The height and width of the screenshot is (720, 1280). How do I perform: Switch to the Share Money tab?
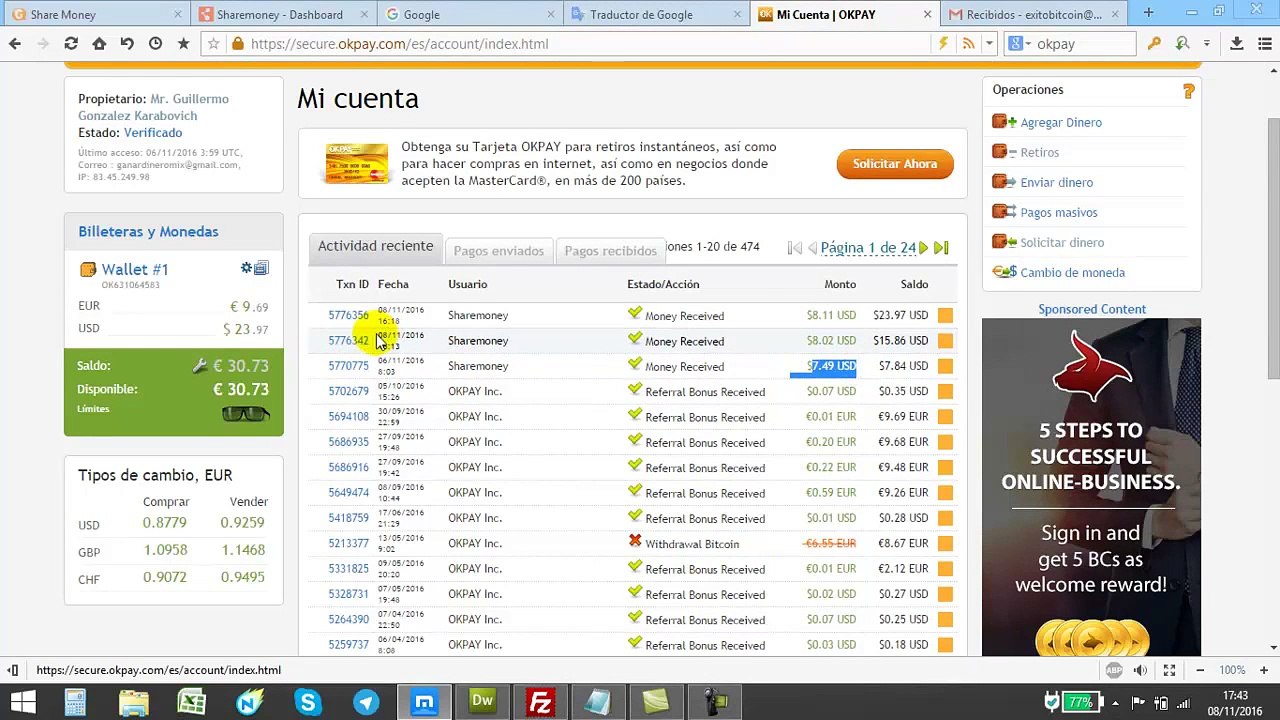pyautogui.click(x=95, y=14)
